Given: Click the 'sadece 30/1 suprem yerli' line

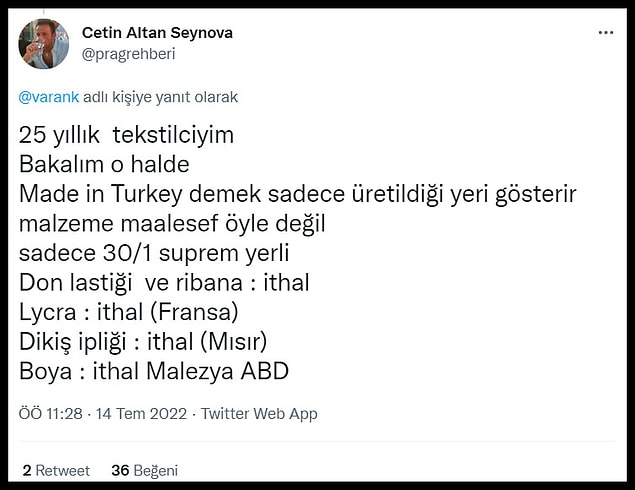Looking at the screenshot, I should [x=154, y=253].
